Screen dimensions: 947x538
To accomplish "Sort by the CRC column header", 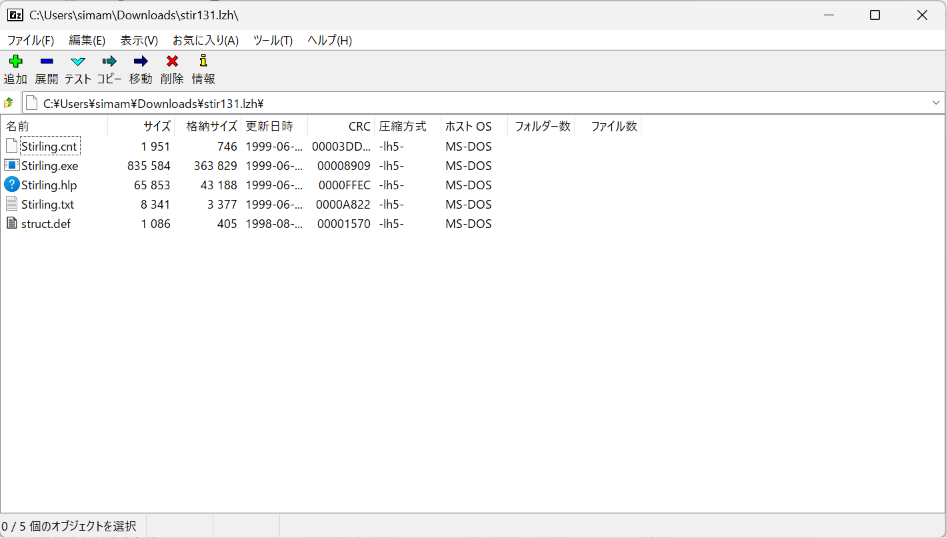I will click(x=341, y=126).
